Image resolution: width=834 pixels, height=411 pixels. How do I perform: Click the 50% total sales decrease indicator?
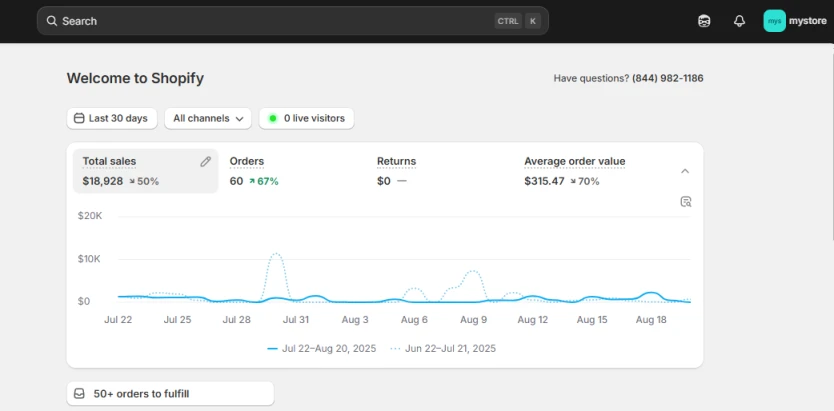click(x=144, y=181)
